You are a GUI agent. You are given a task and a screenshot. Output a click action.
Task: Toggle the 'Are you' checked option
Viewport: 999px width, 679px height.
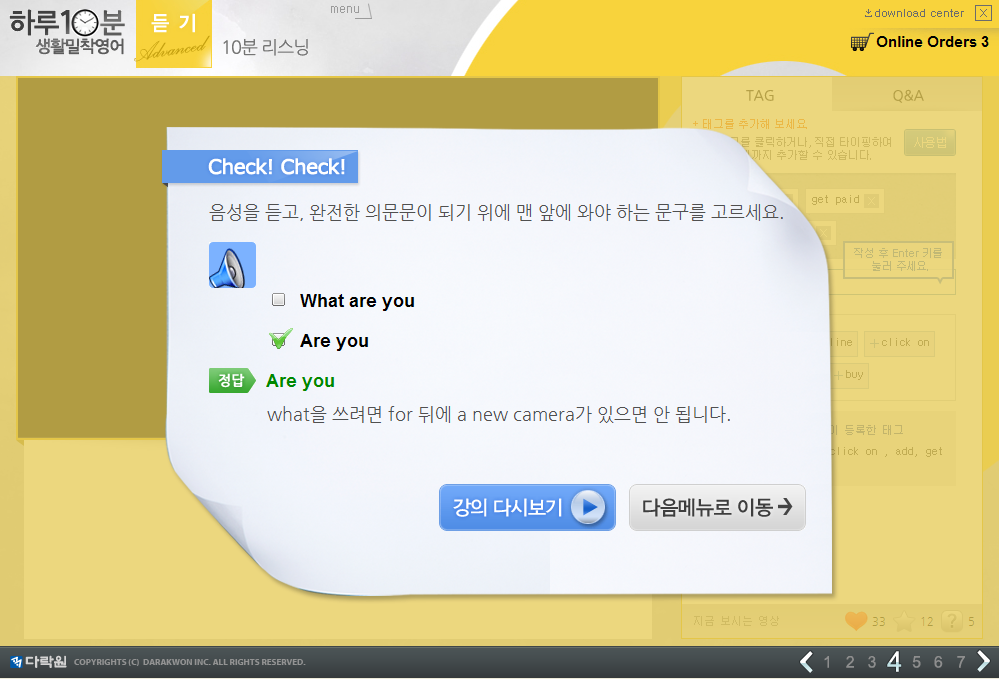281,340
